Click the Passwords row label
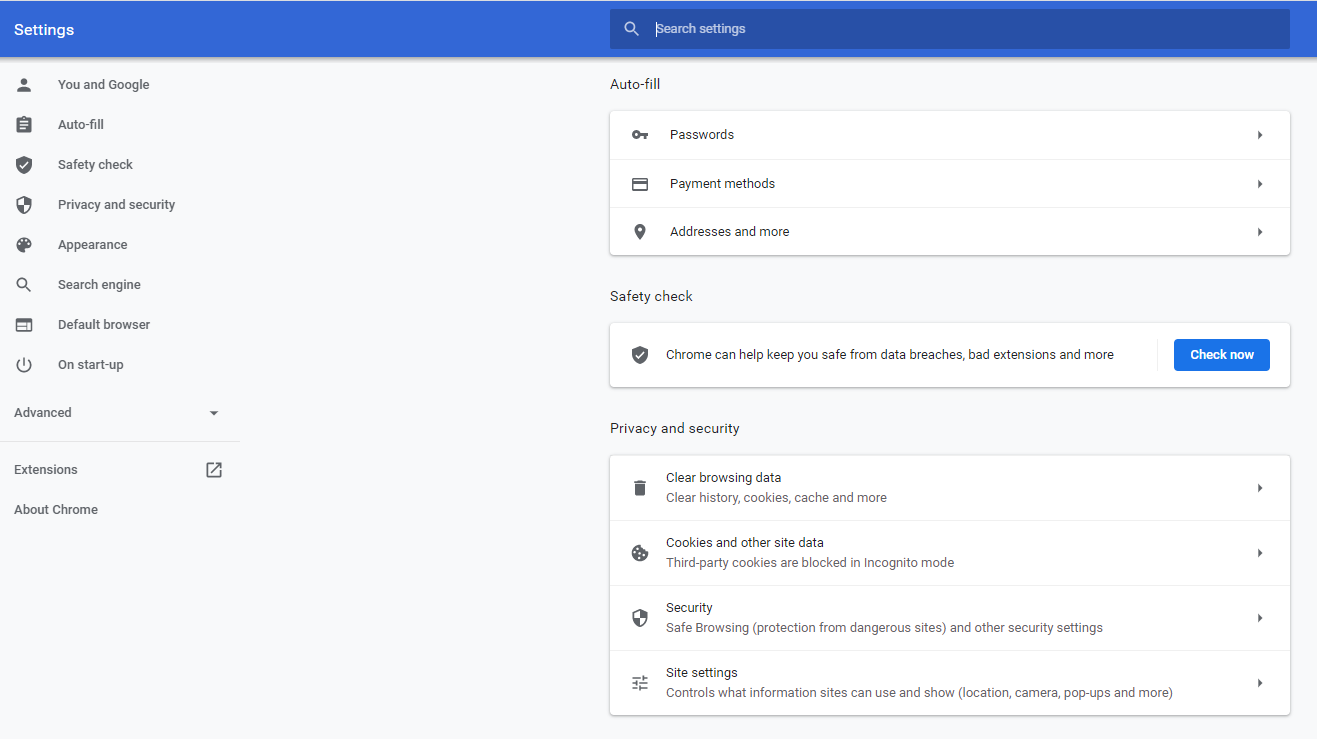Image resolution: width=1317 pixels, height=739 pixels. point(702,135)
